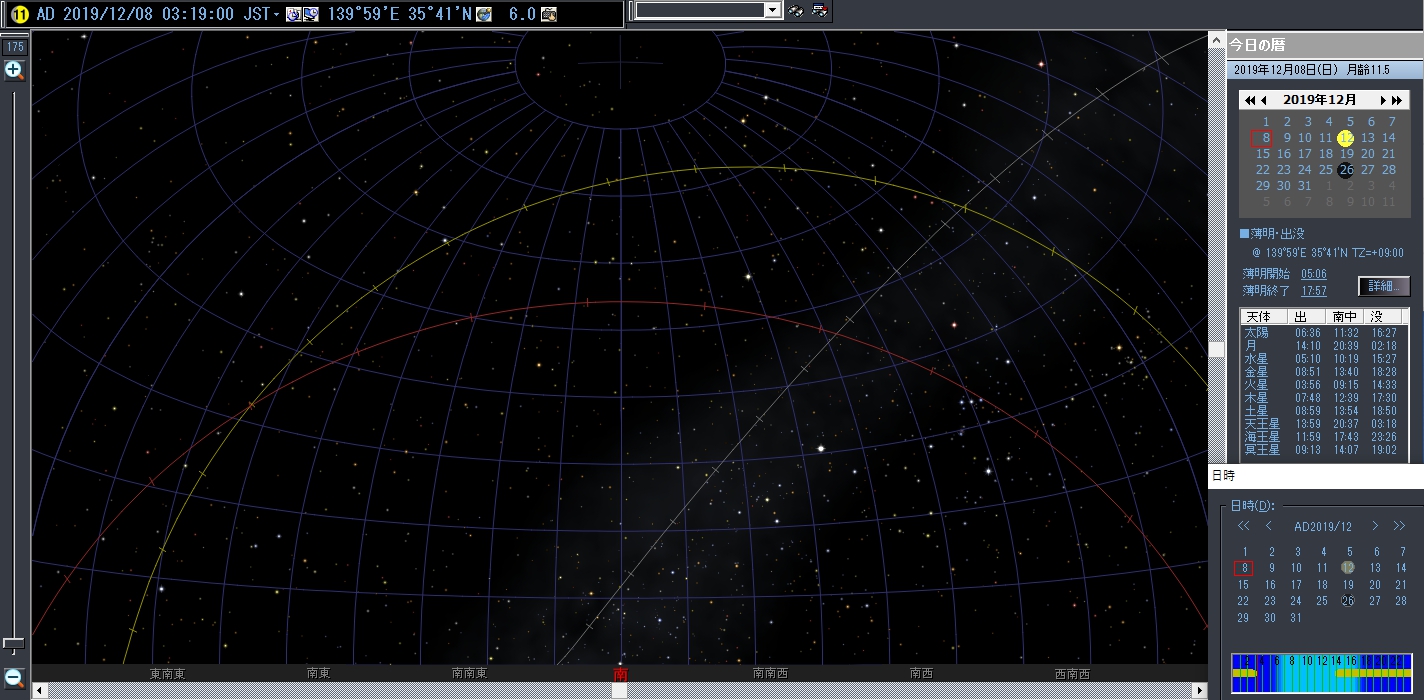The image size is (1424, 700).
Task: Select day 12 in the 今日の暦 calendar
Action: click(1346, 138)
